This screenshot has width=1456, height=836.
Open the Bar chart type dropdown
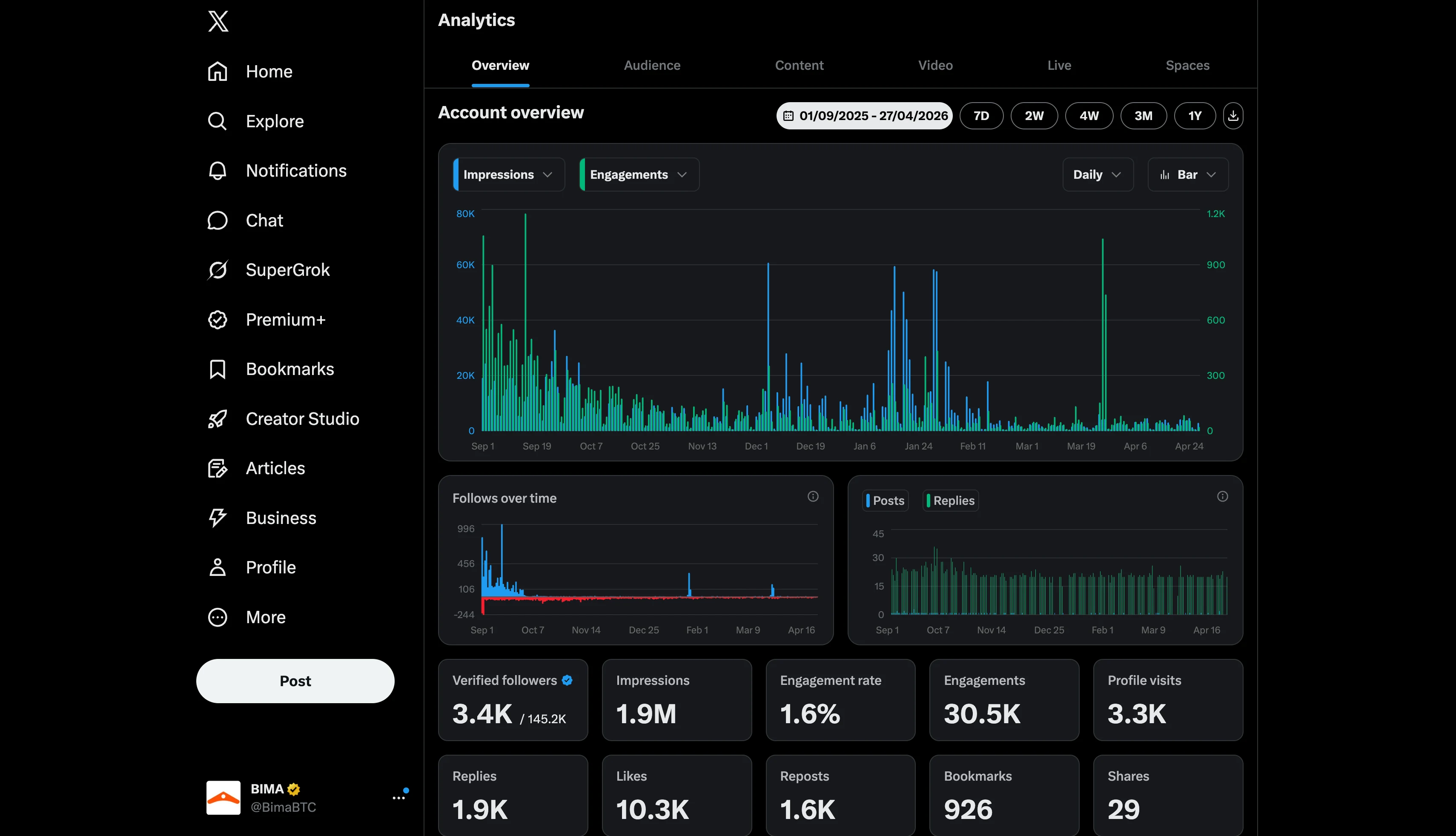tap(1188, 175)
